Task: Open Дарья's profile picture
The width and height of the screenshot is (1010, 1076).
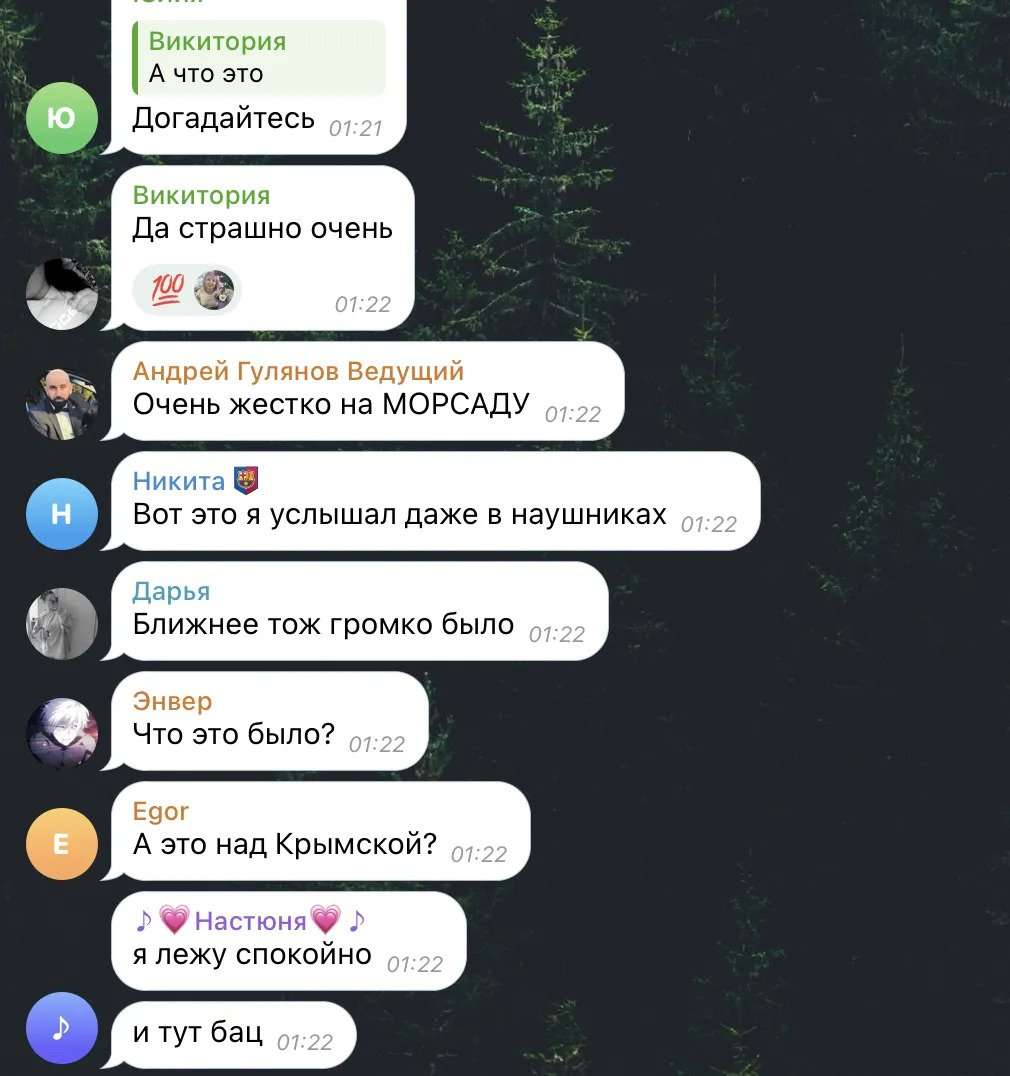Action: tap(62, 624)
